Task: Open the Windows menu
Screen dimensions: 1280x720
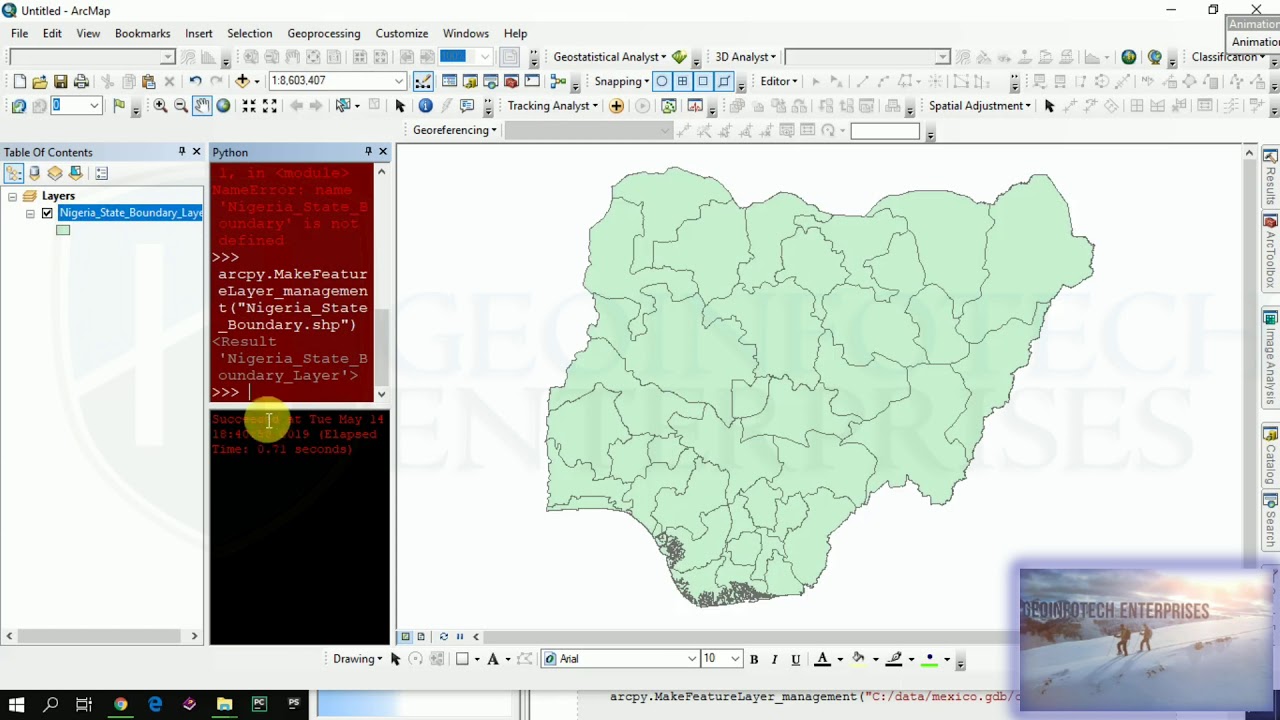Action: click(x=466, y=33)
